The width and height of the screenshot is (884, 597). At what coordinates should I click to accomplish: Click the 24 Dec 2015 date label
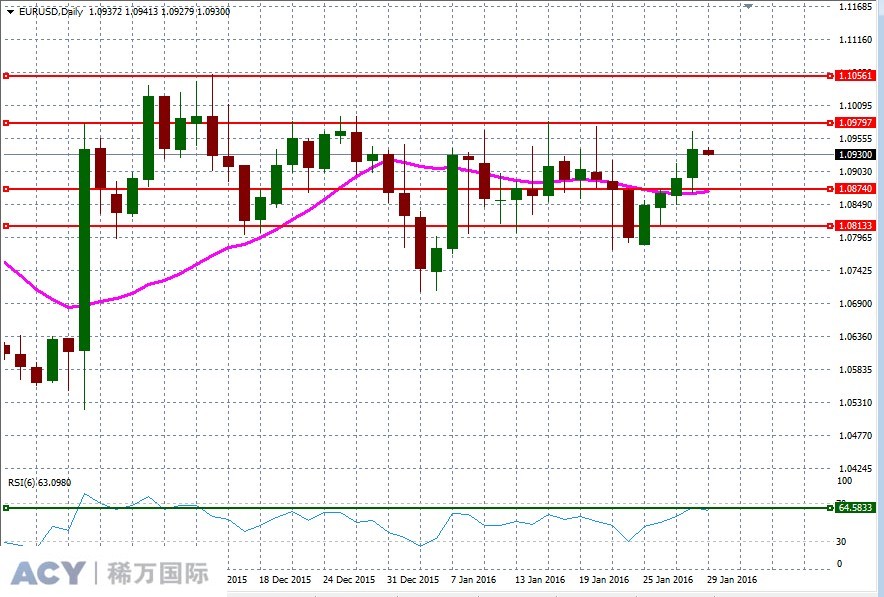coord(349,580)
